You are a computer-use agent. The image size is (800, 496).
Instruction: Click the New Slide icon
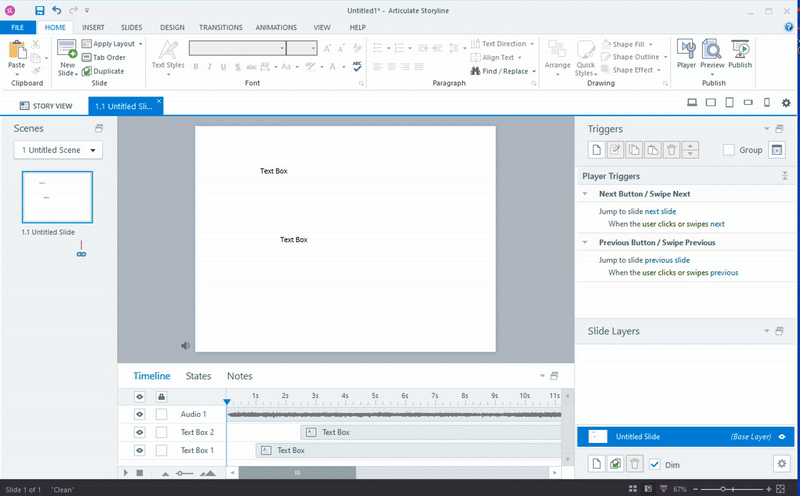[x=67, y=49]
